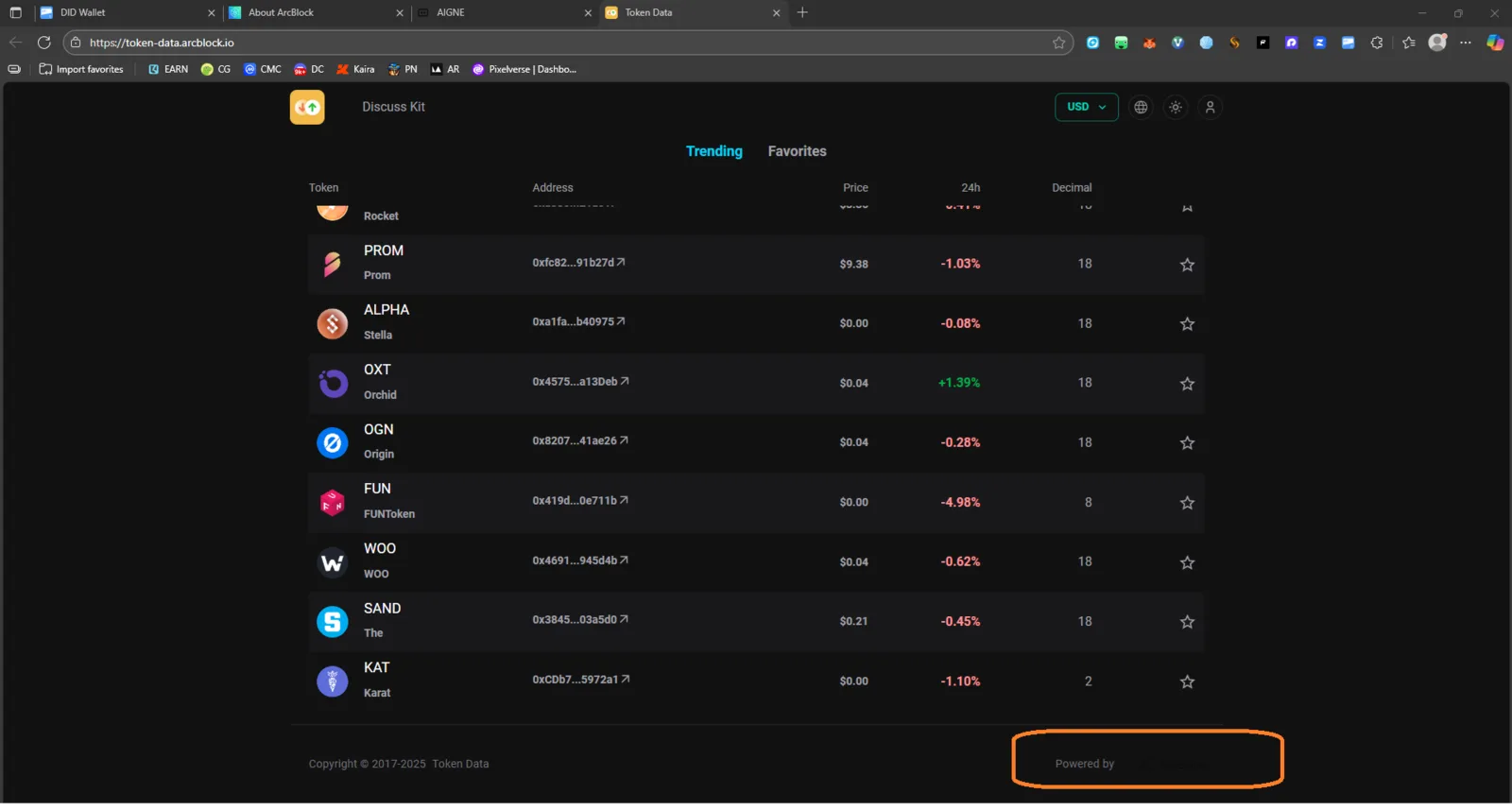
Task: Open the DC bookmark
Action: (x=309, y=69)
